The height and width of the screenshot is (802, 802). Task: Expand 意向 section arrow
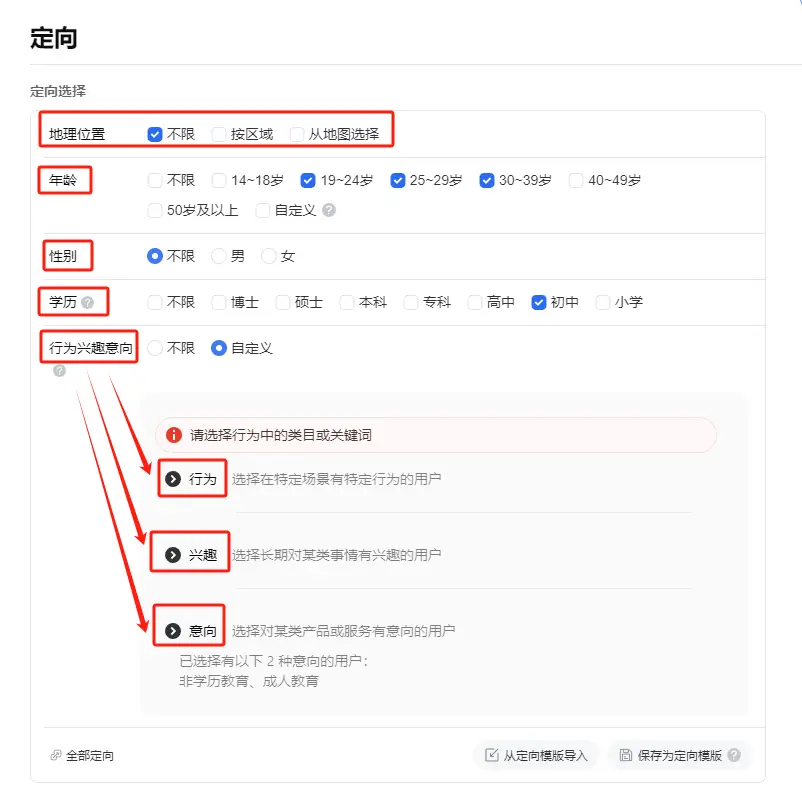pyautogui.click(x=173, y=631)
